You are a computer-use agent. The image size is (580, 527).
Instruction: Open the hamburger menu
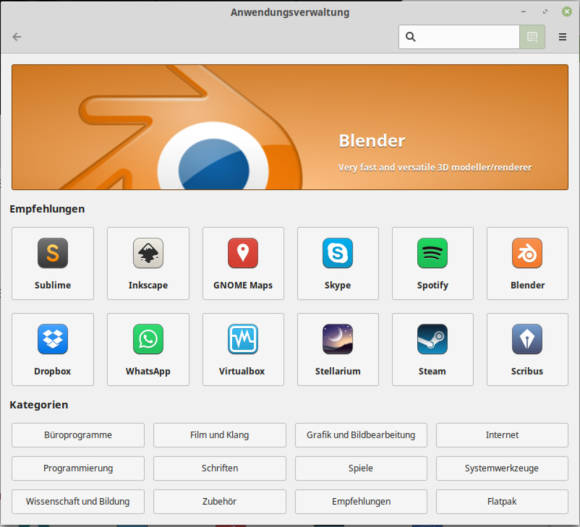tap(562, 37)
